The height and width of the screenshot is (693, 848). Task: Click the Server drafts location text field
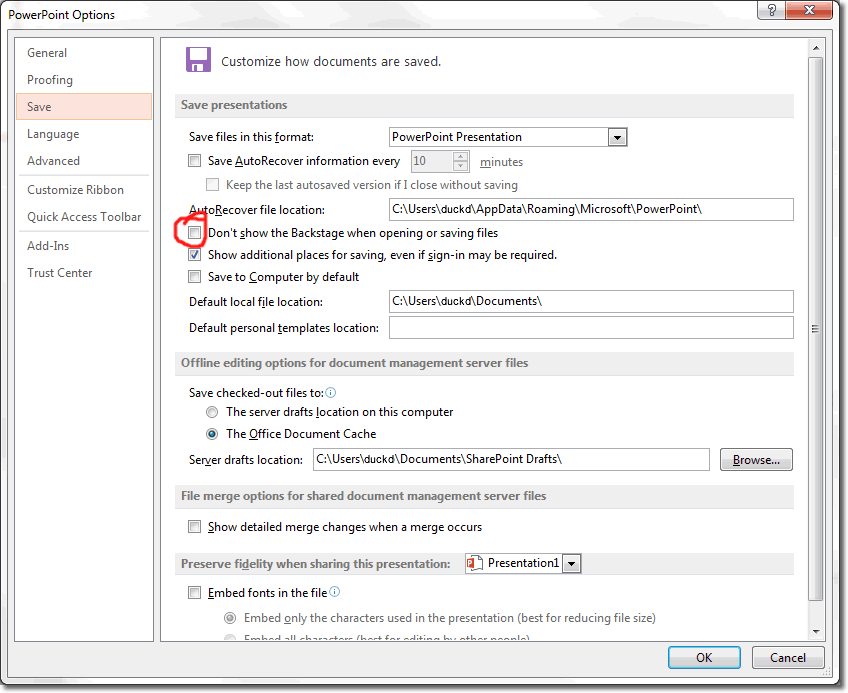pos(511,459)
